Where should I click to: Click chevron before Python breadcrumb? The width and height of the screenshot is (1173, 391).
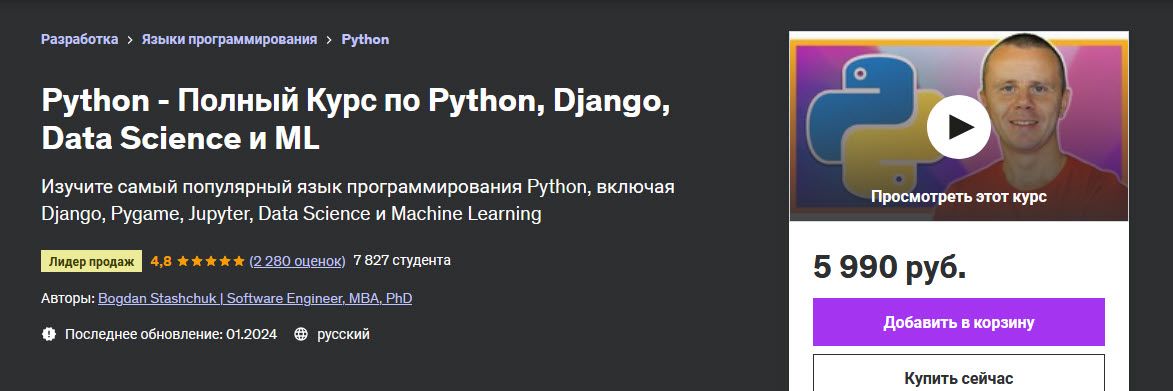pos(329,40)
